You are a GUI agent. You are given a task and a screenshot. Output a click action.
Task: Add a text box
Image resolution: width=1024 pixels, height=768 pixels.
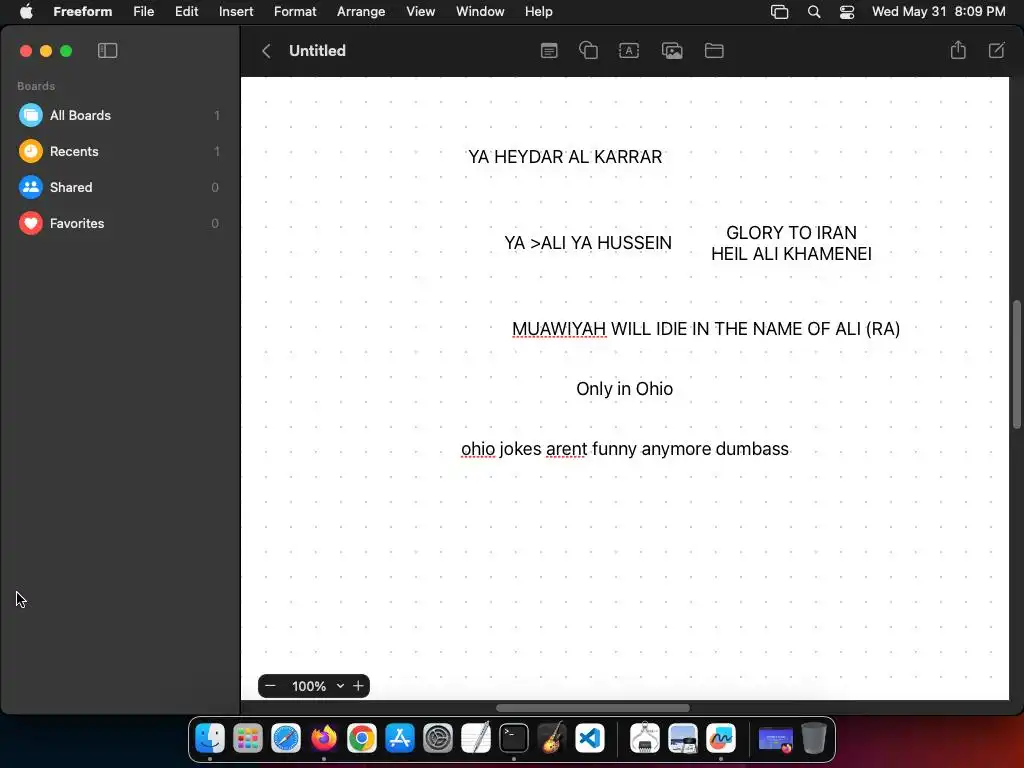point(629,51)
